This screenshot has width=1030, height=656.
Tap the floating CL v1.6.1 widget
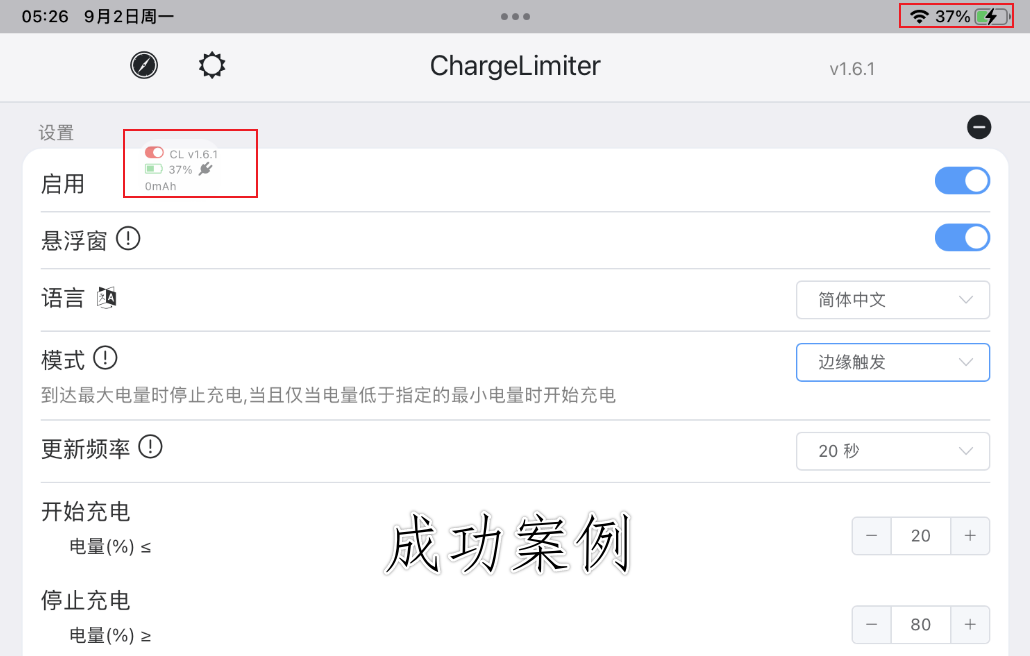(x=182, y=167)
